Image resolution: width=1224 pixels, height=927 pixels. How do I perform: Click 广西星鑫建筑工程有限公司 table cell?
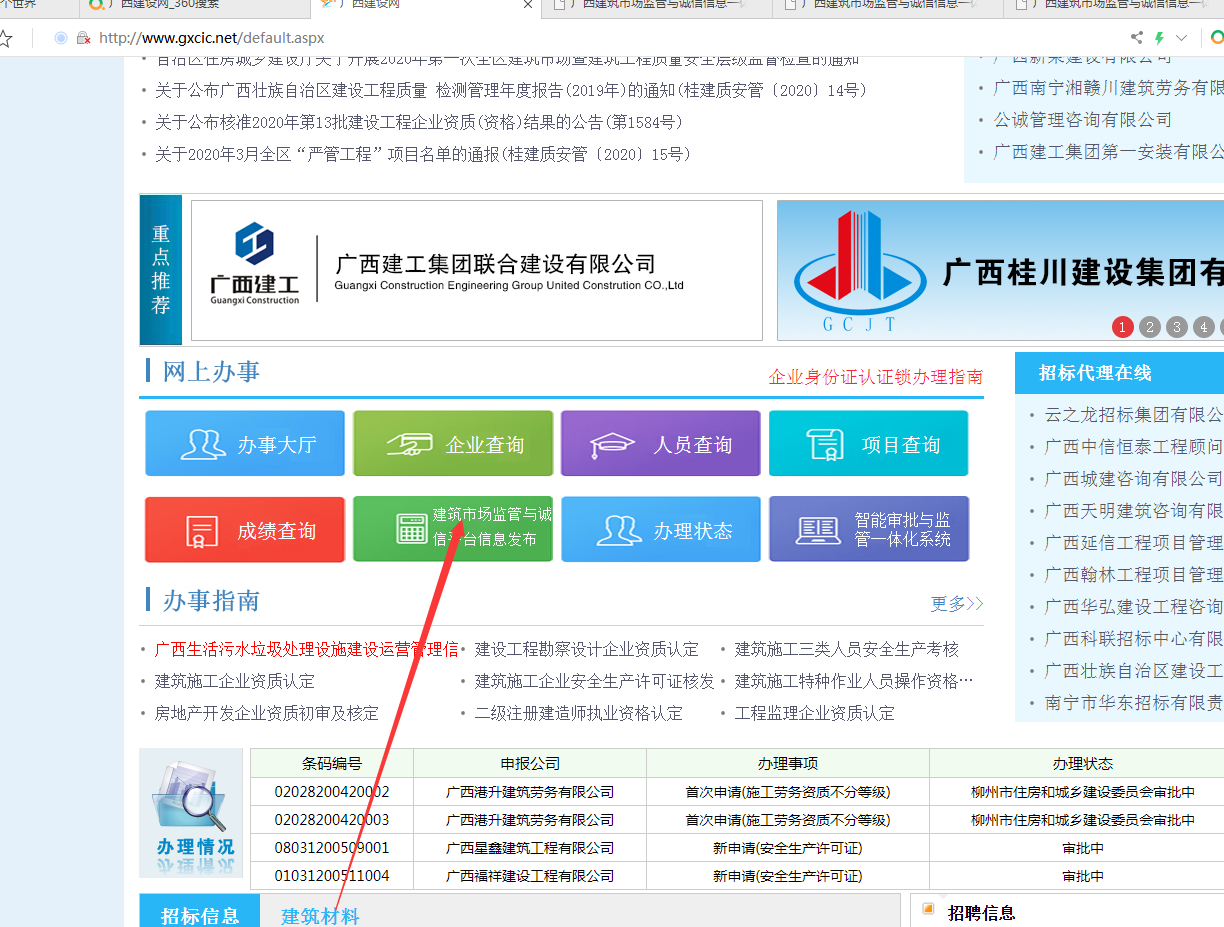point(530,848)
